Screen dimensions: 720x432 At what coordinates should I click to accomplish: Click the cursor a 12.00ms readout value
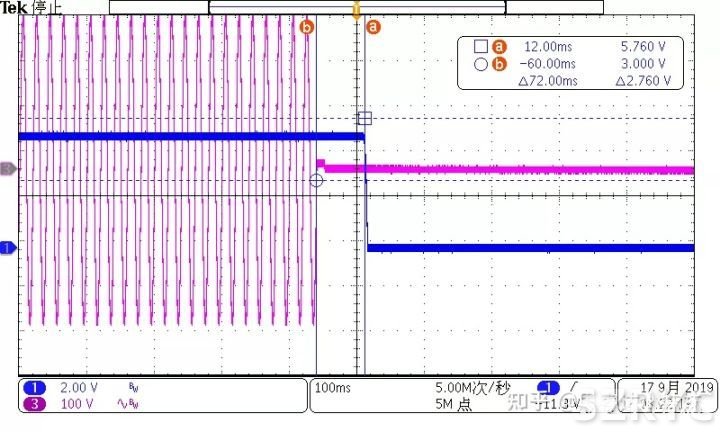pos(552,46)
